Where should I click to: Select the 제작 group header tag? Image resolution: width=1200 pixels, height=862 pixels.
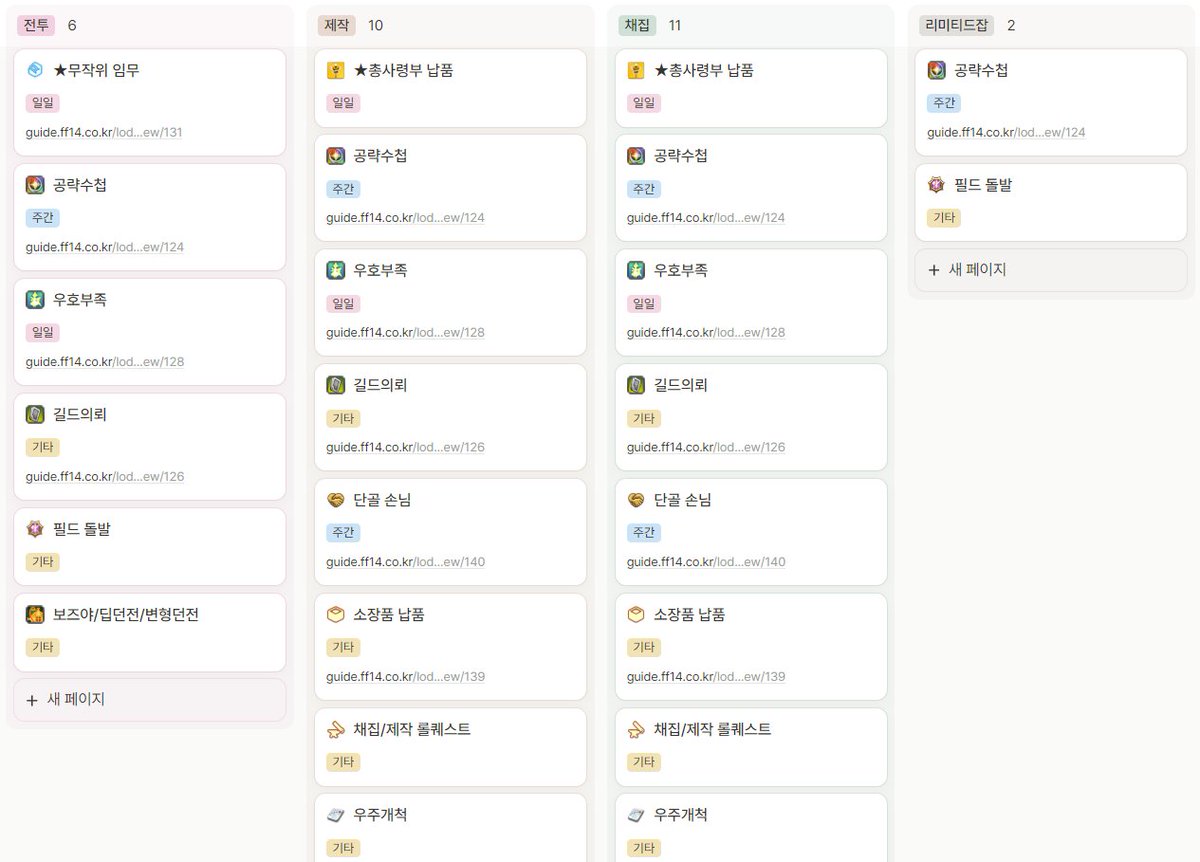pyautogui.click(x=337, y=25)
